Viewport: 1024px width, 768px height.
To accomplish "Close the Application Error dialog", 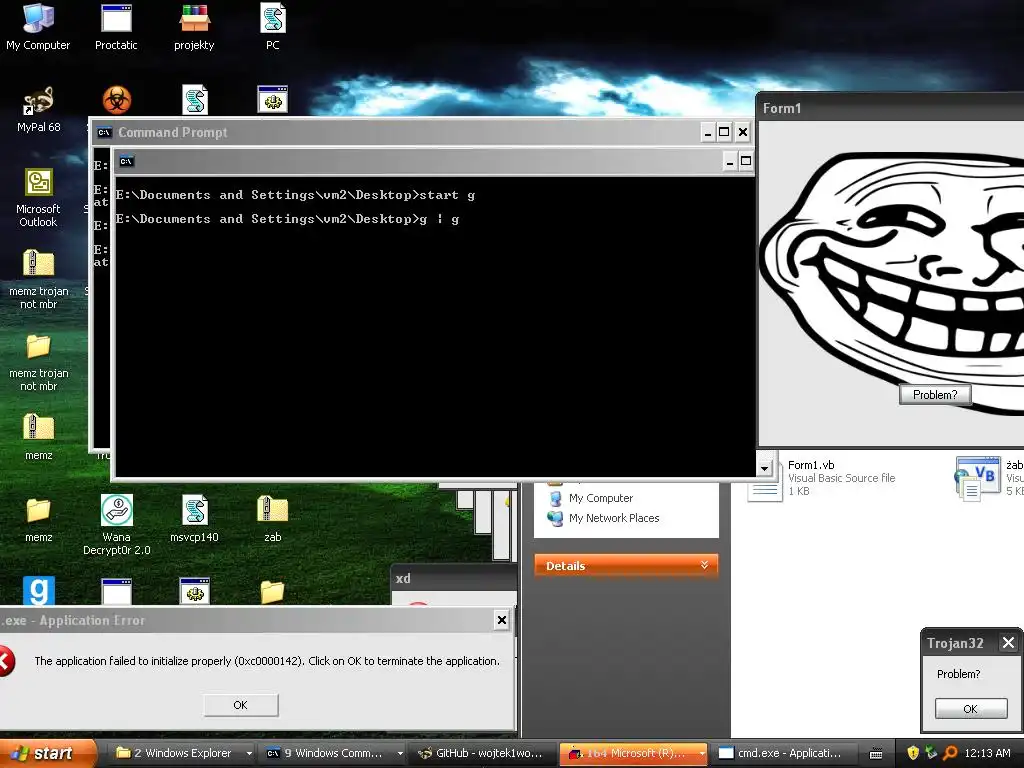I will 502,620.
